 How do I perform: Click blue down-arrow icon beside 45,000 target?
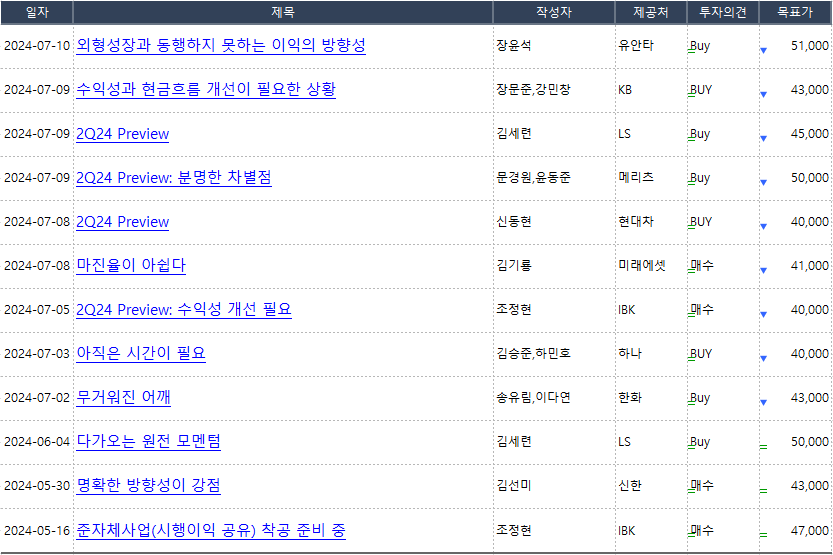click(x=763, y=139)
